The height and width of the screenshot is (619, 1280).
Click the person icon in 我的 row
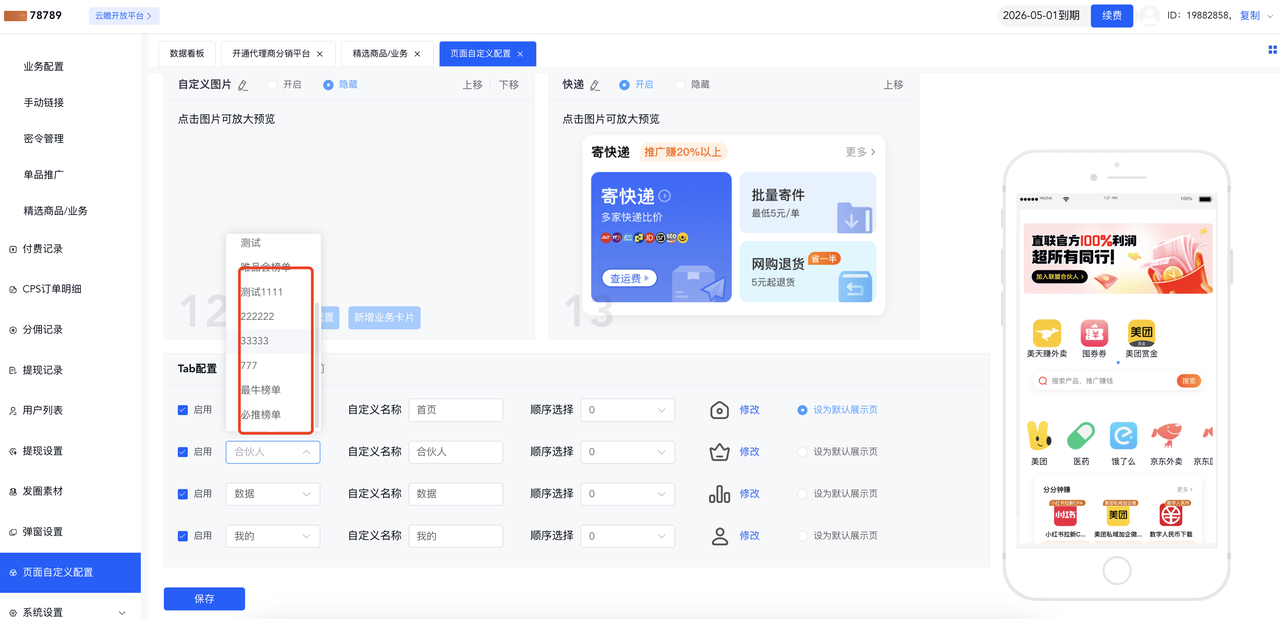pyautogui.click(x=719, y=536)
